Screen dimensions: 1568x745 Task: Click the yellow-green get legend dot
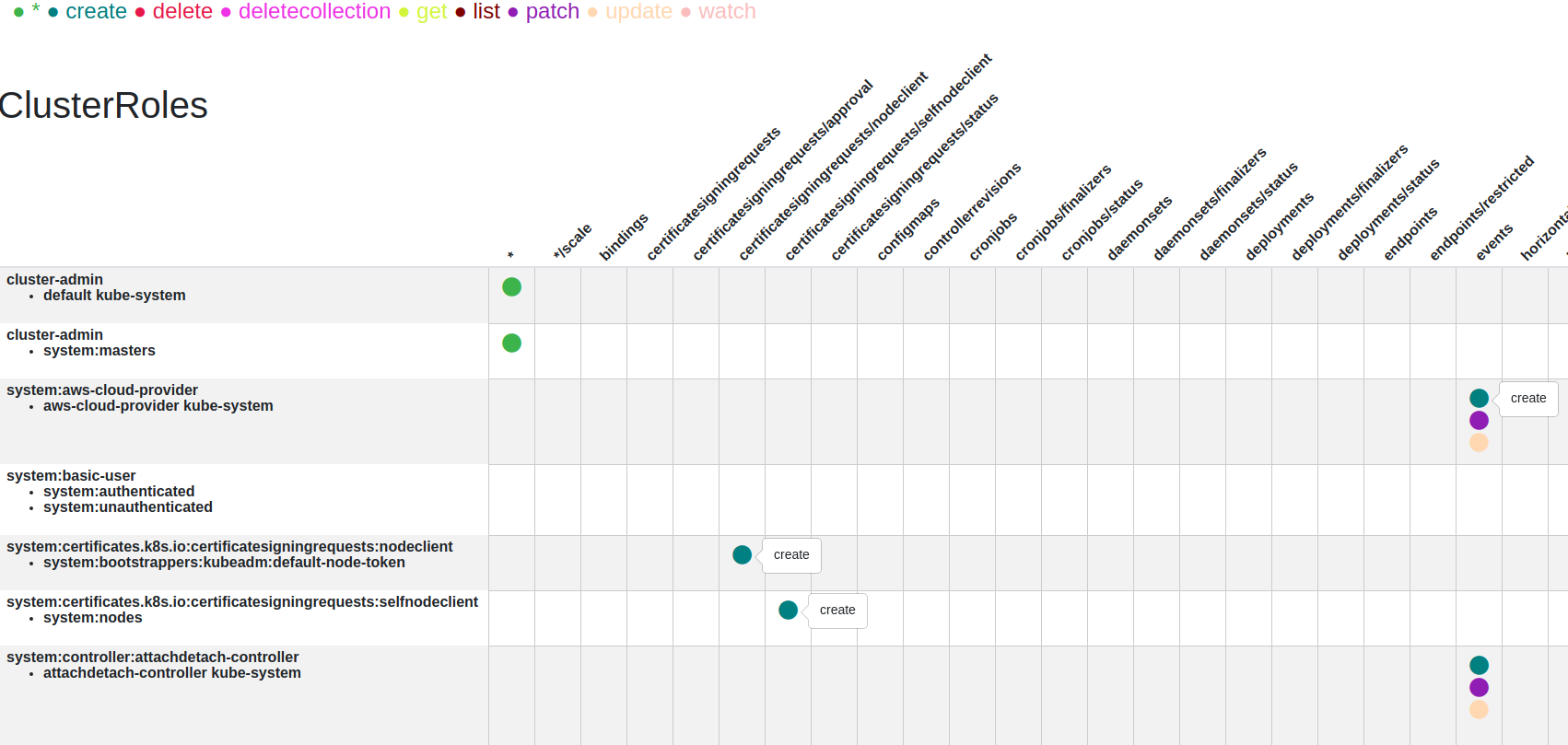404,13
